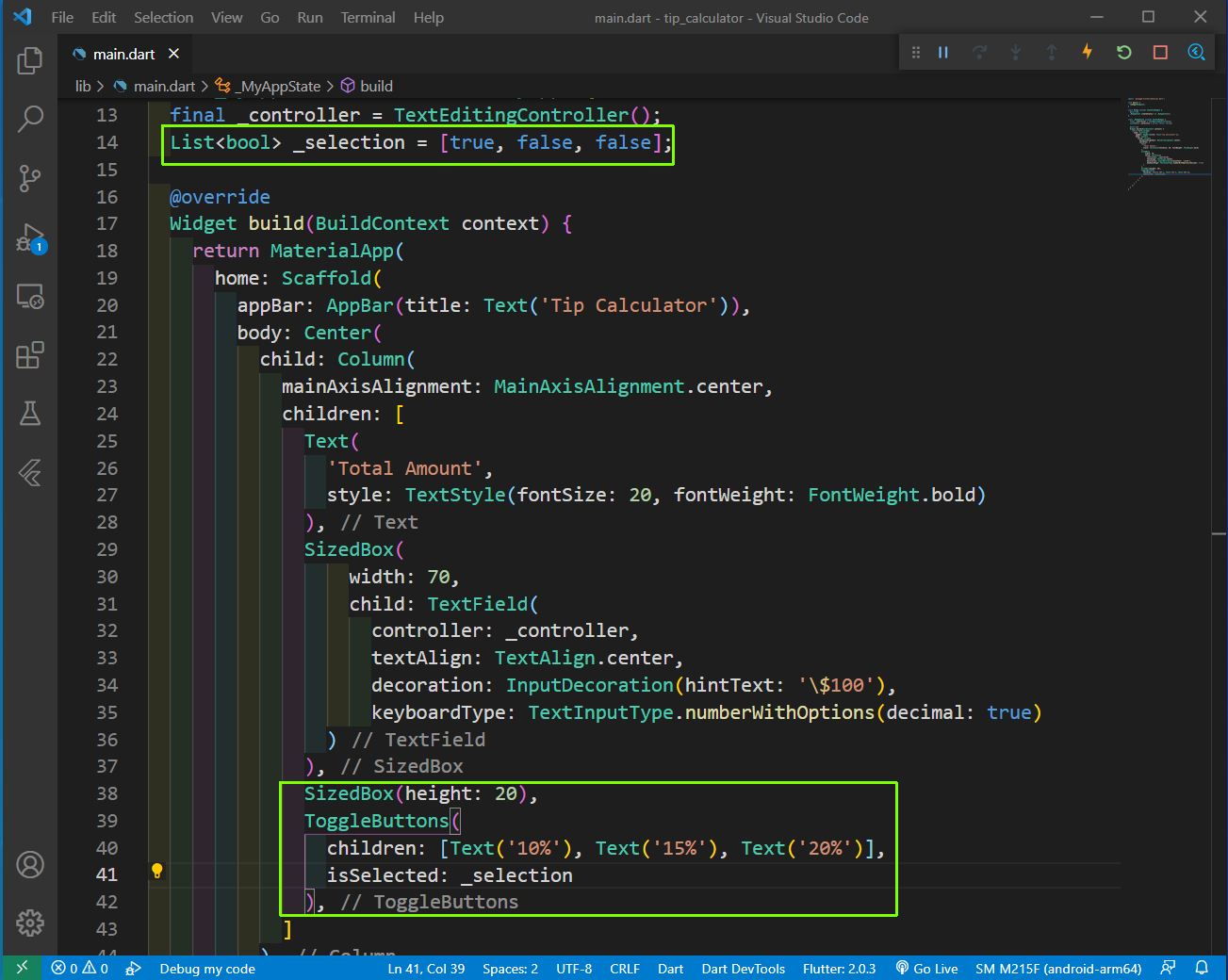
Task: Open remote window indicator in status bar
Action: 22,968
